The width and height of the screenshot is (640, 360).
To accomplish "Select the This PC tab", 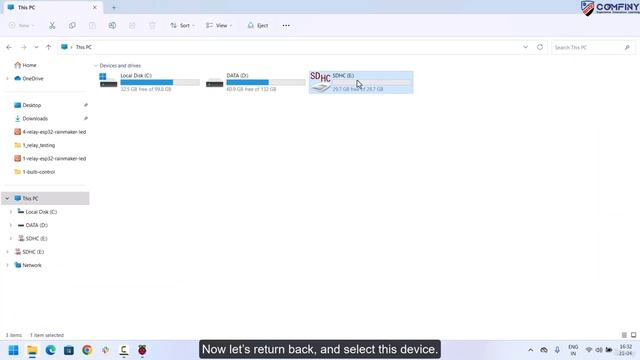I will pos(52,7).
